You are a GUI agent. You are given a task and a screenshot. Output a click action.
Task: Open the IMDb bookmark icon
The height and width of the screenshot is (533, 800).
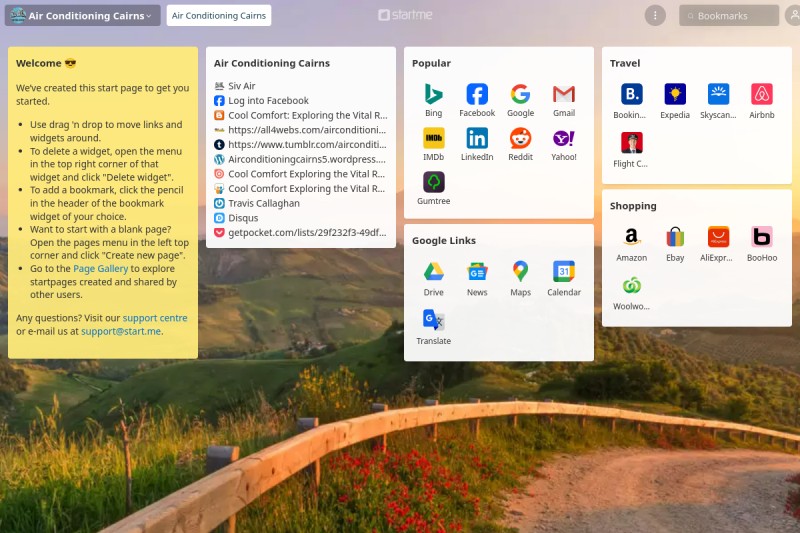pos(434,138)
